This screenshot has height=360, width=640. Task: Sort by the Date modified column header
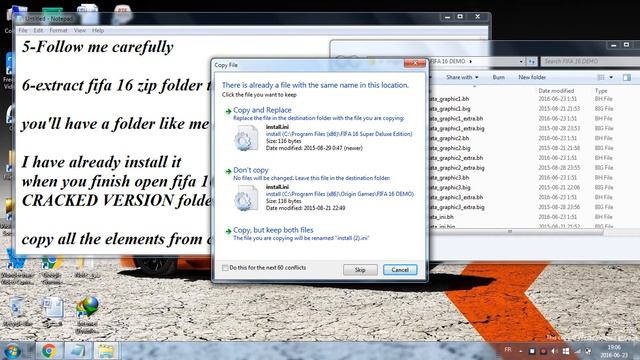(x=556, y=91)
